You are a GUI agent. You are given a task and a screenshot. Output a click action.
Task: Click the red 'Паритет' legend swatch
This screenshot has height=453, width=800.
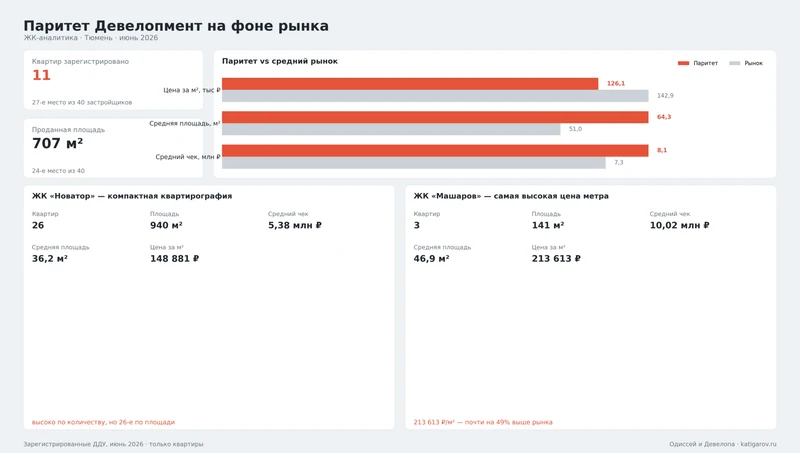click(683, 63)
